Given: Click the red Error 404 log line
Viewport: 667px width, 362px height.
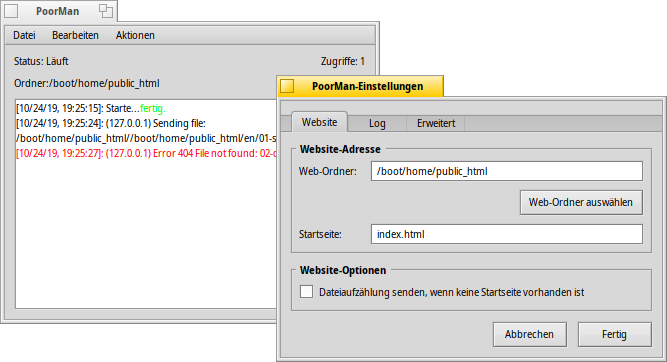Looking at the screenshot, I should (x=146, y=153).
